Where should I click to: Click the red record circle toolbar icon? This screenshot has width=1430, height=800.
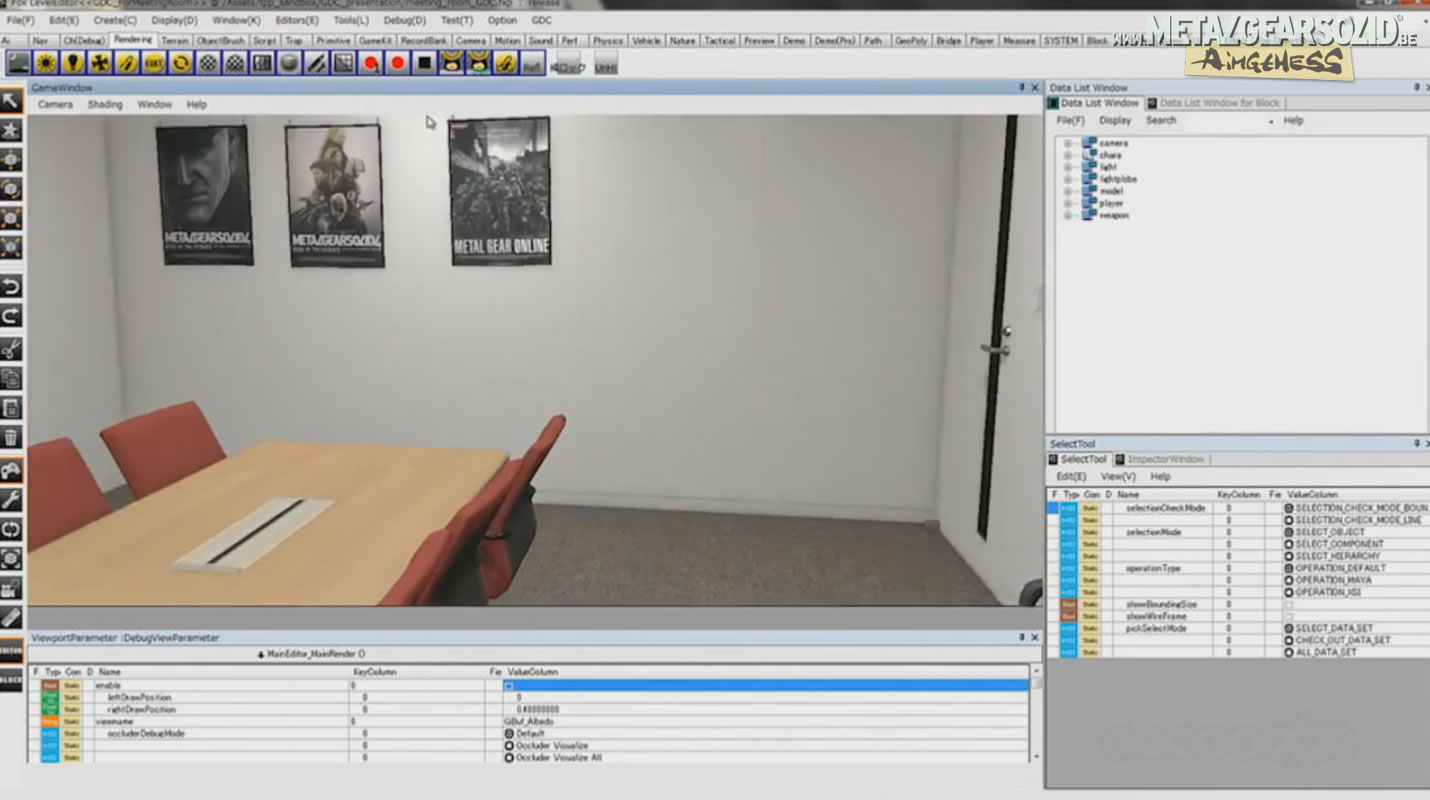coord(397,63)
